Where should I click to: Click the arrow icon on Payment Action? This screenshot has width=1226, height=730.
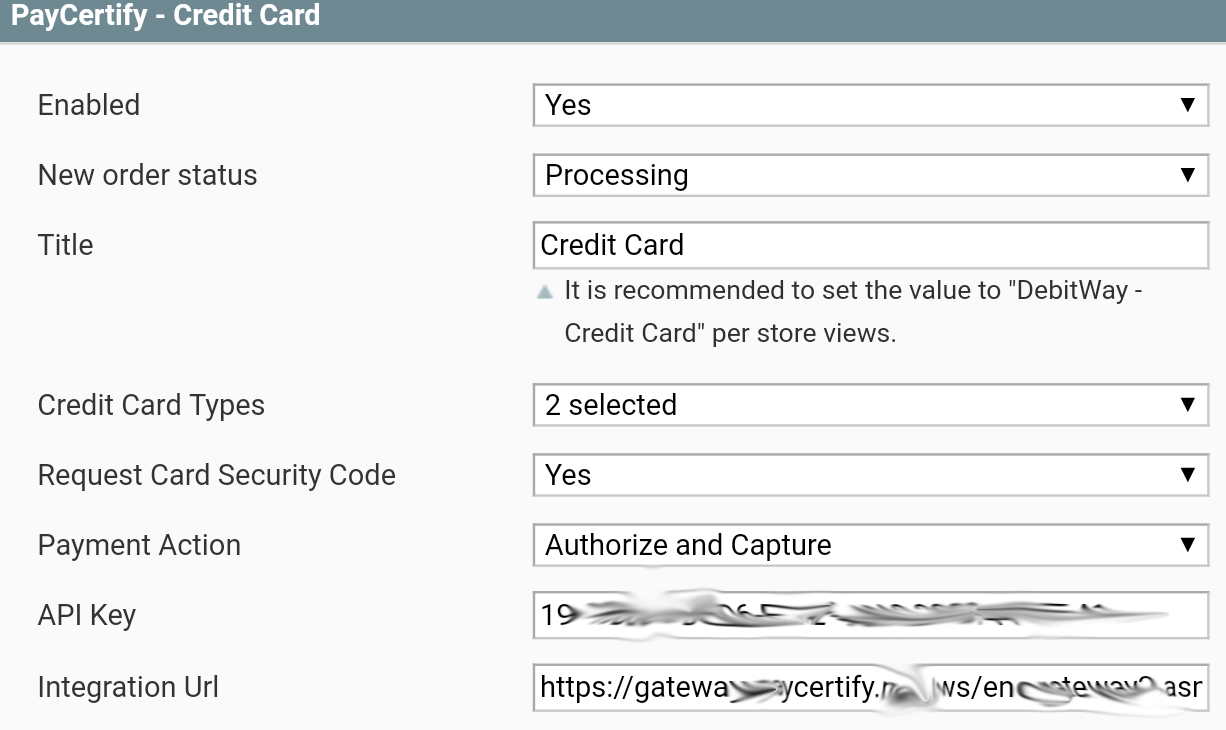(1187, 545)
